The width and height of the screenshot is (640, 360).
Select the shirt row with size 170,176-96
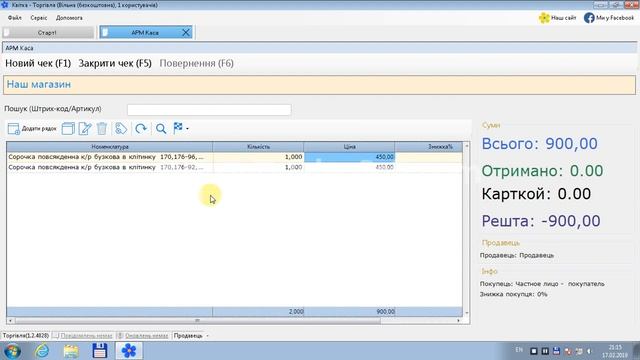pos(235,157)
